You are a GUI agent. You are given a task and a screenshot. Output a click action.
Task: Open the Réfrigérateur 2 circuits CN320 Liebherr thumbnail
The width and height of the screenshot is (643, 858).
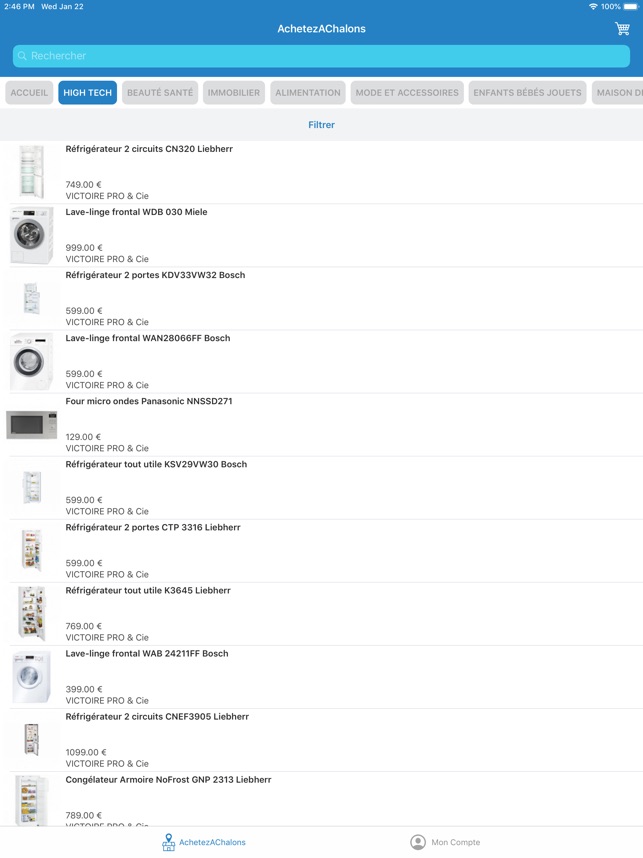click(32, 172)
